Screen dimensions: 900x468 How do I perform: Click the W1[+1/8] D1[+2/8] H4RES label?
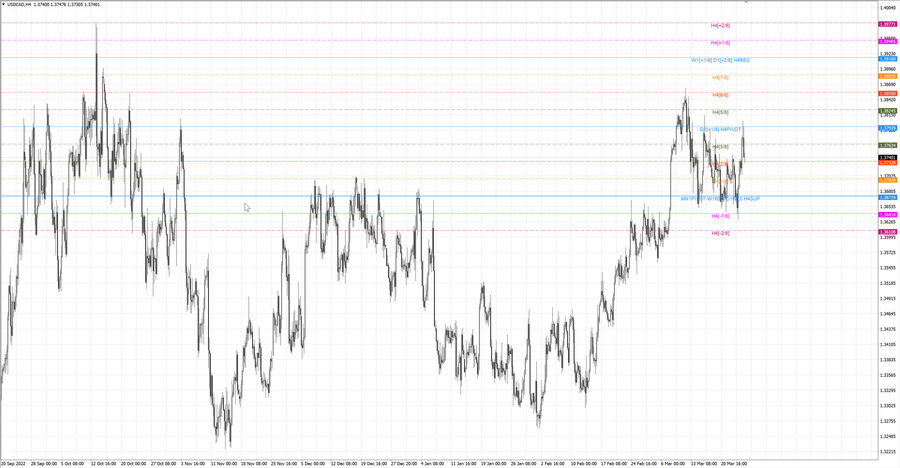(x=720, y=60)
